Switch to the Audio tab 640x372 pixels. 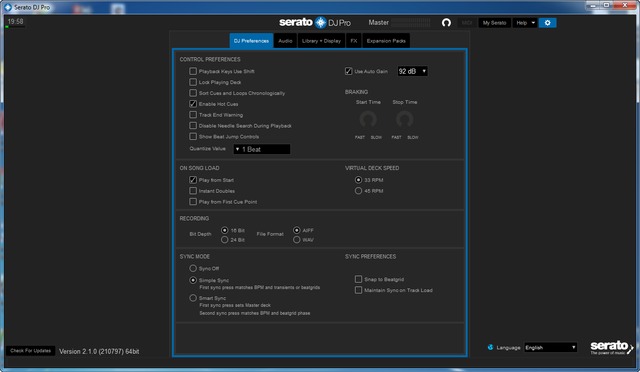tap(285, 41)
